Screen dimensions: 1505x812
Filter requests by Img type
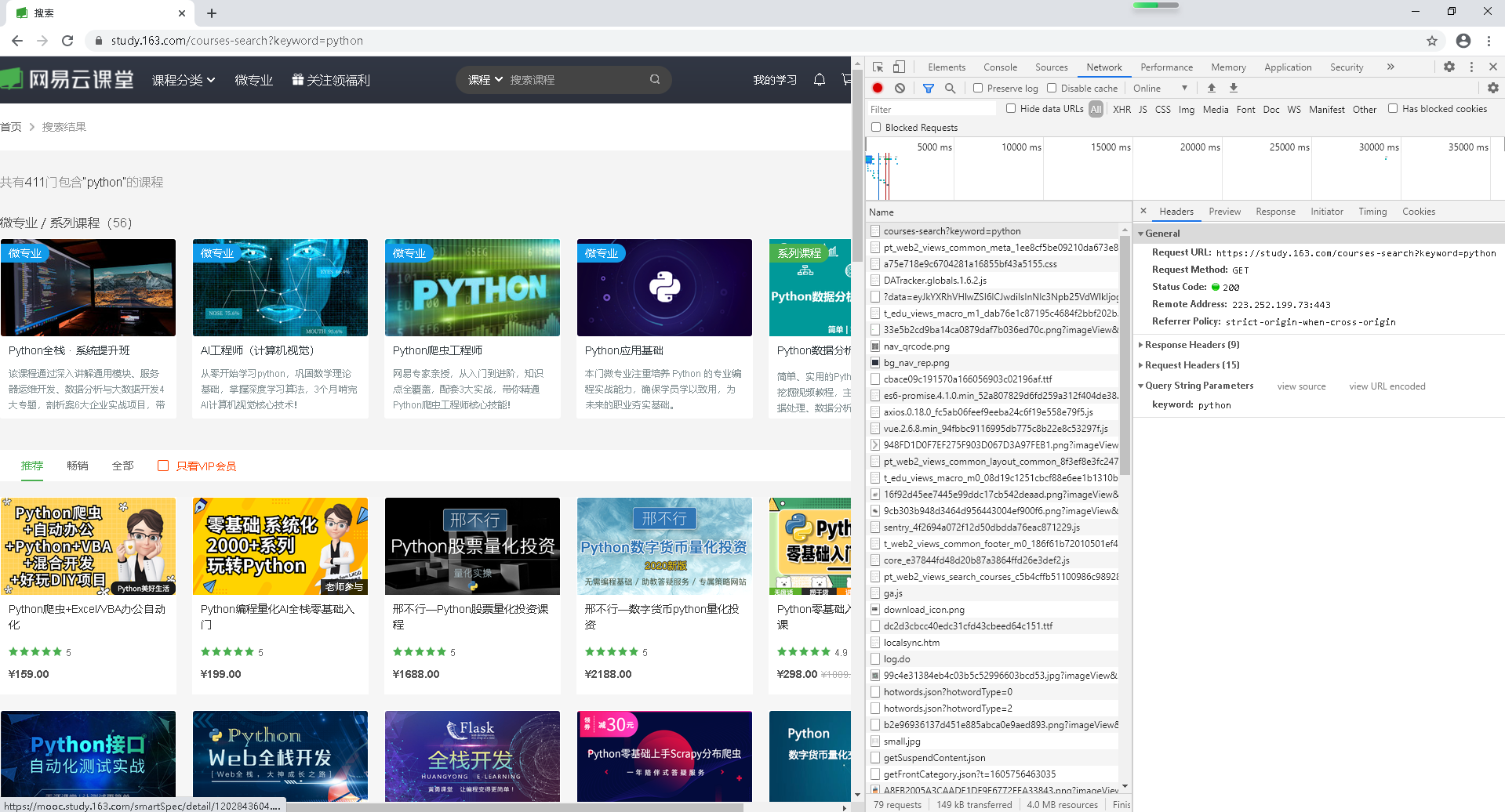1186,110
